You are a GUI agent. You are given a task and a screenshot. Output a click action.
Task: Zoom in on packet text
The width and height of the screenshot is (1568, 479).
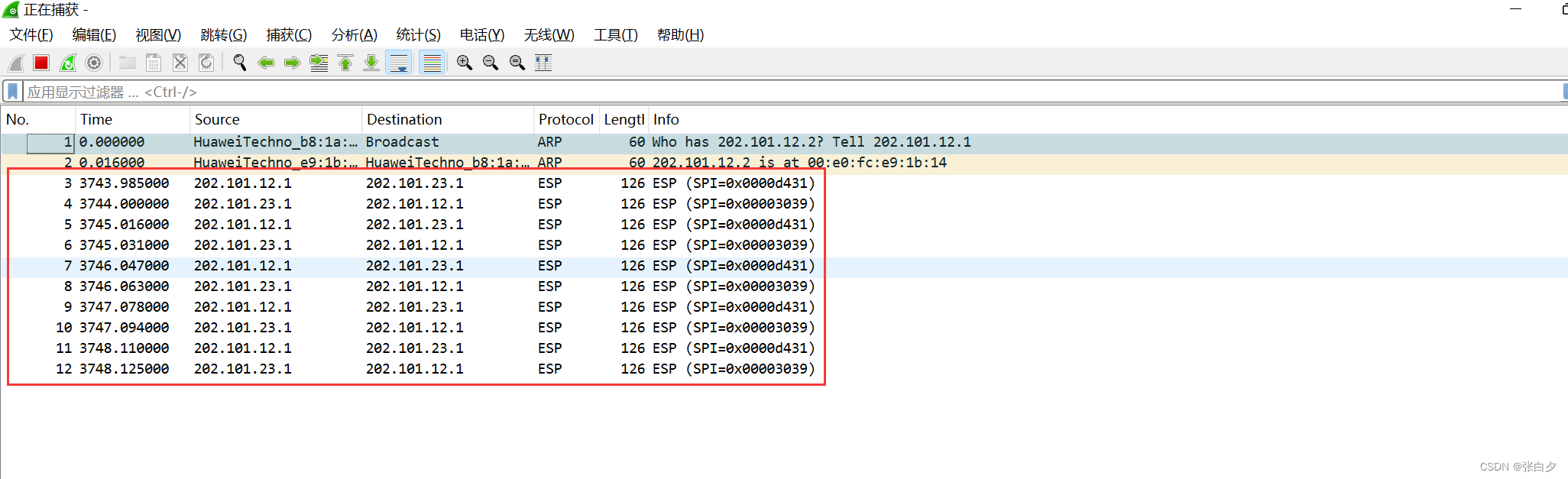coord(465,63)
